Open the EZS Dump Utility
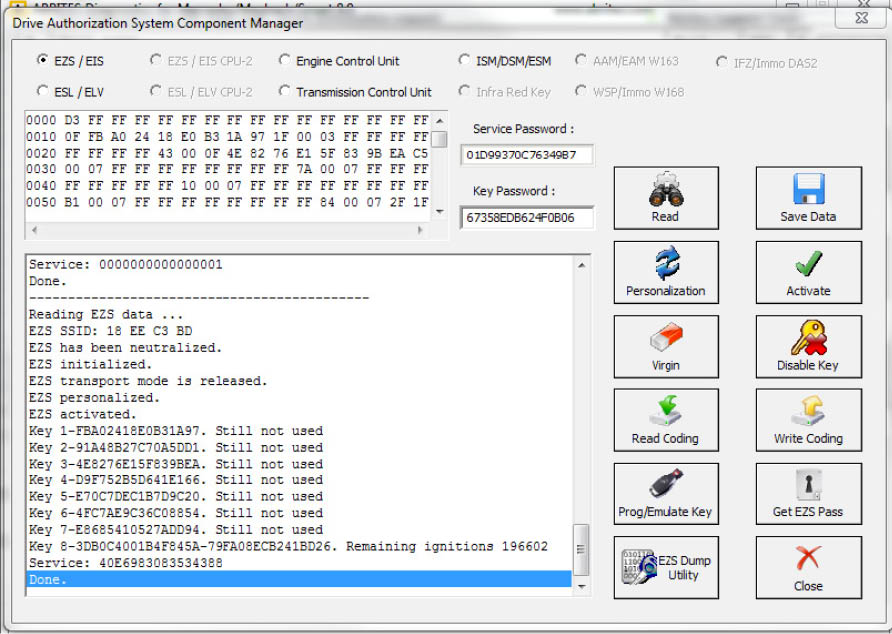Viewport: 892px width, 634px height. (665, 568)
